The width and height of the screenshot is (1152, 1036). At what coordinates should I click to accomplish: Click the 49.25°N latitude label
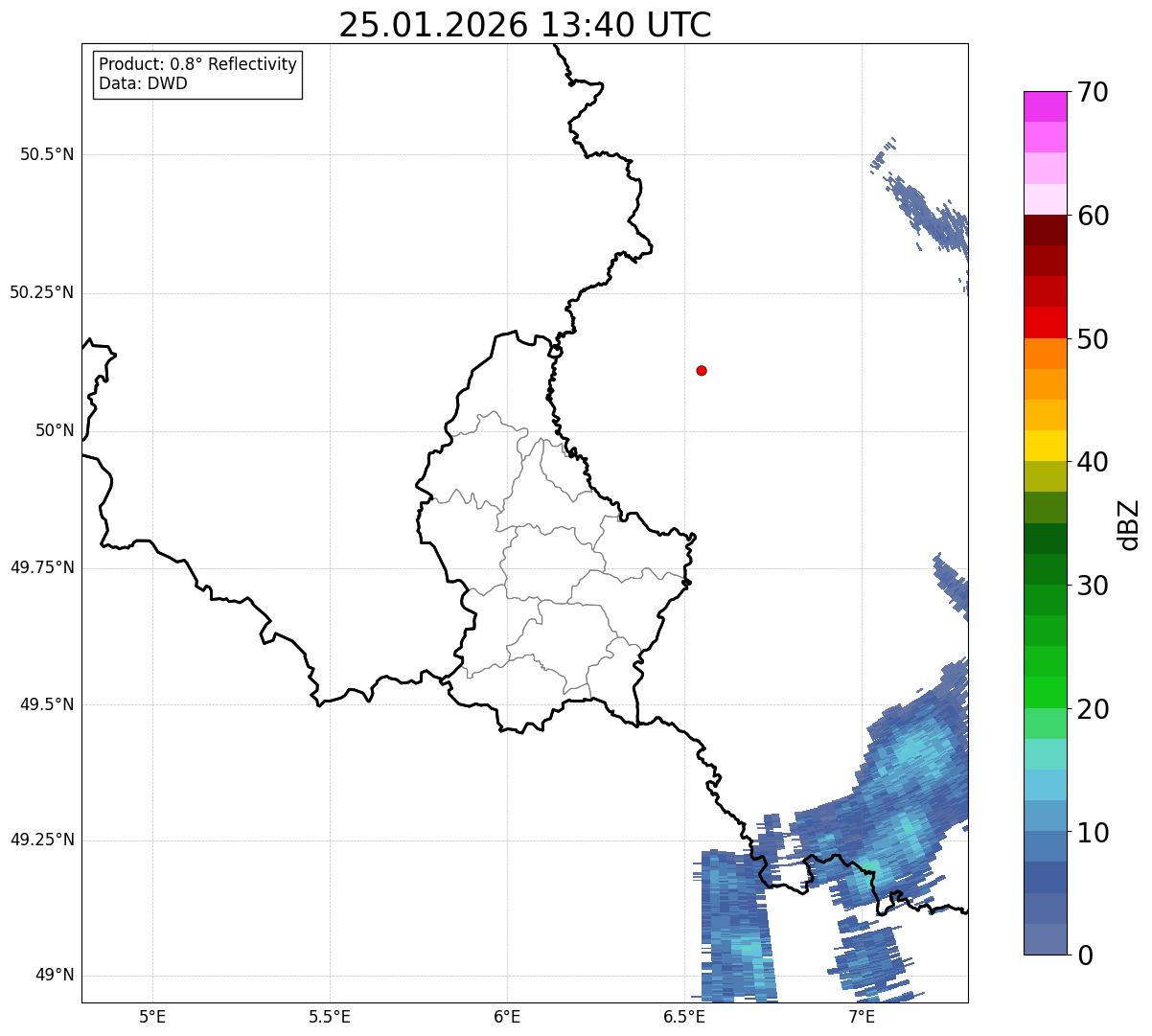pyautogui.click(x=42, y=840)
